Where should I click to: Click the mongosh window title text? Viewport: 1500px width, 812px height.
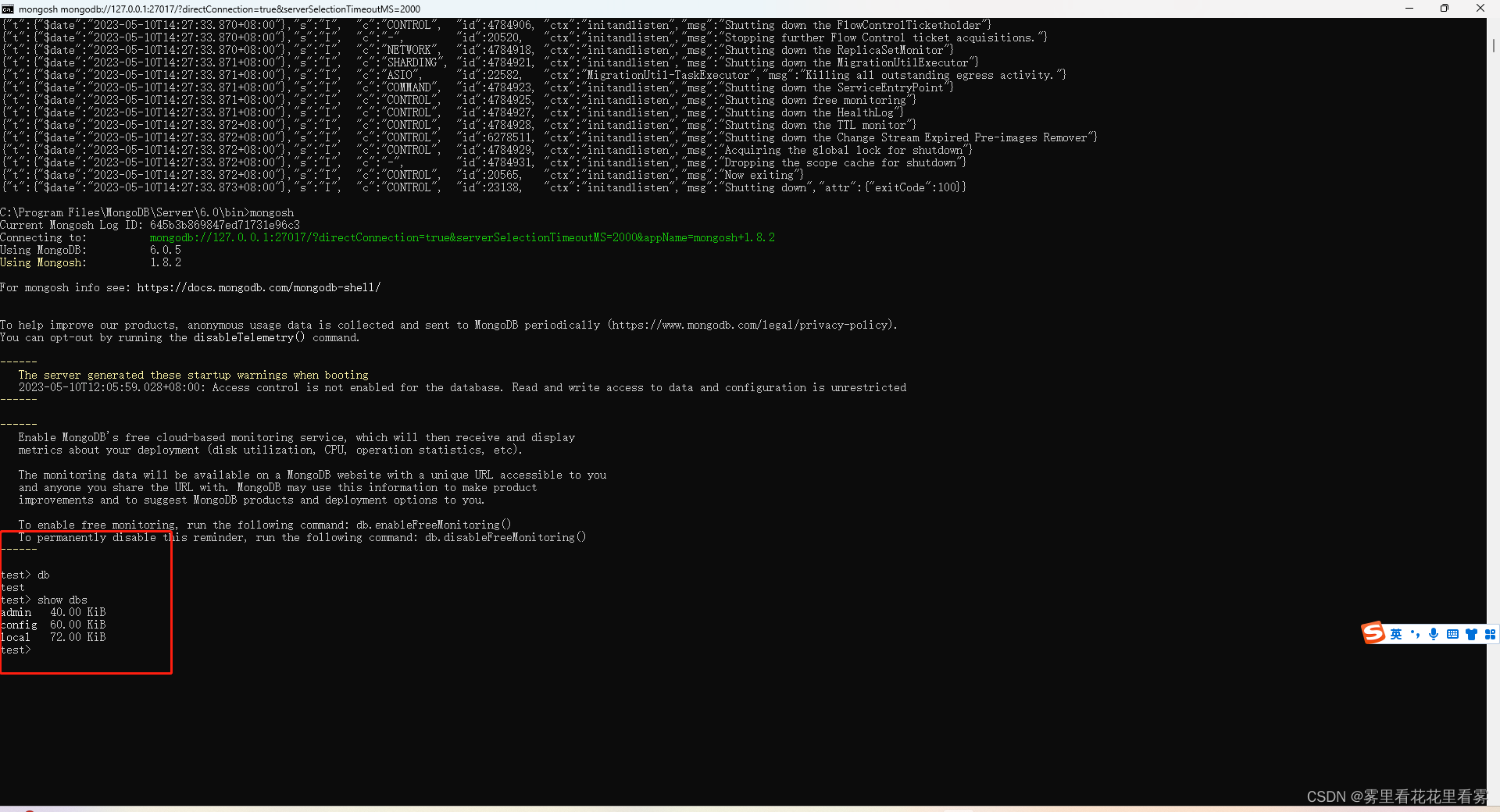(220, 9)
